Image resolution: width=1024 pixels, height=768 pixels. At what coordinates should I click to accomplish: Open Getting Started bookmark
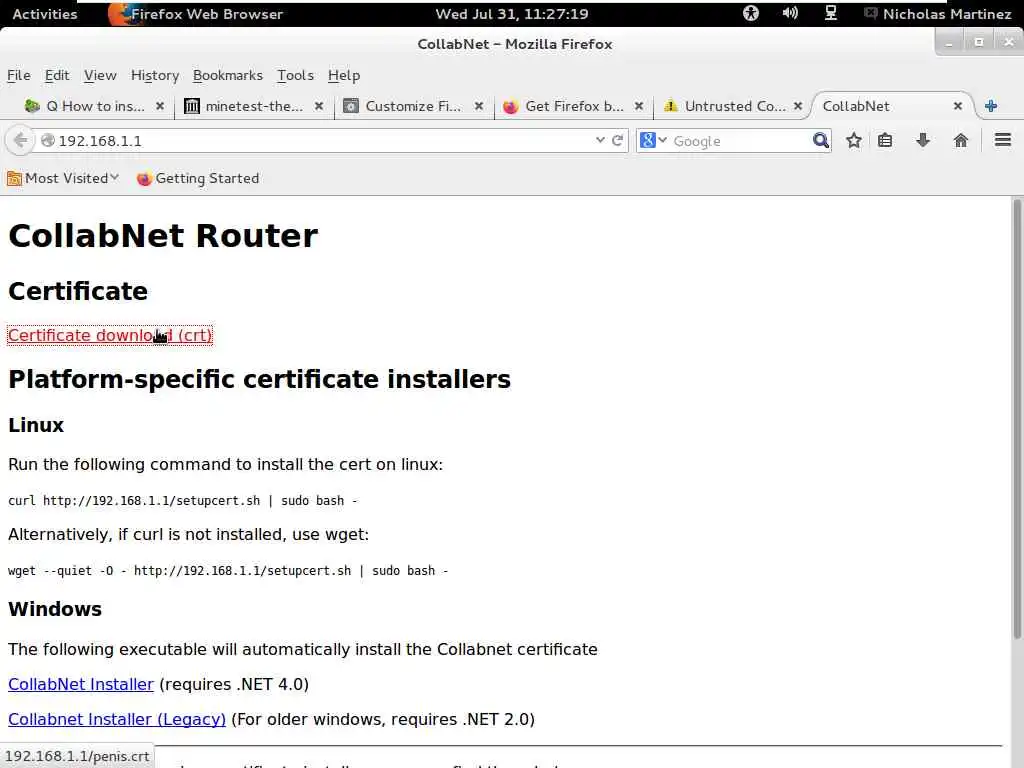tap(198, 178)
